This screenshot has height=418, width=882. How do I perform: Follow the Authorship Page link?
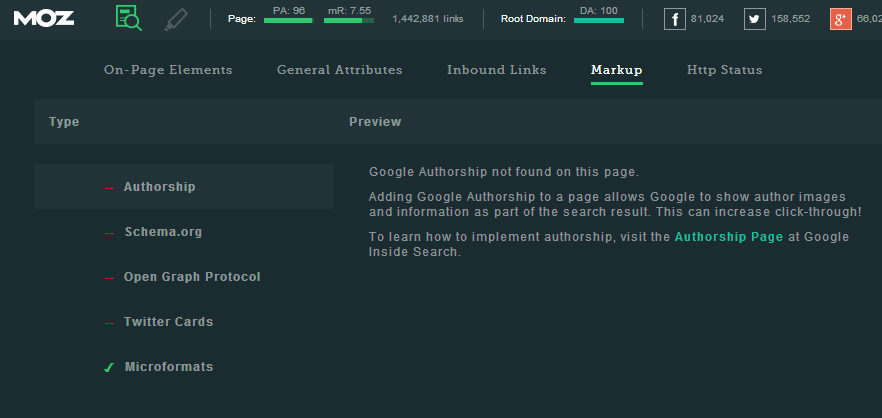(729, 237)
